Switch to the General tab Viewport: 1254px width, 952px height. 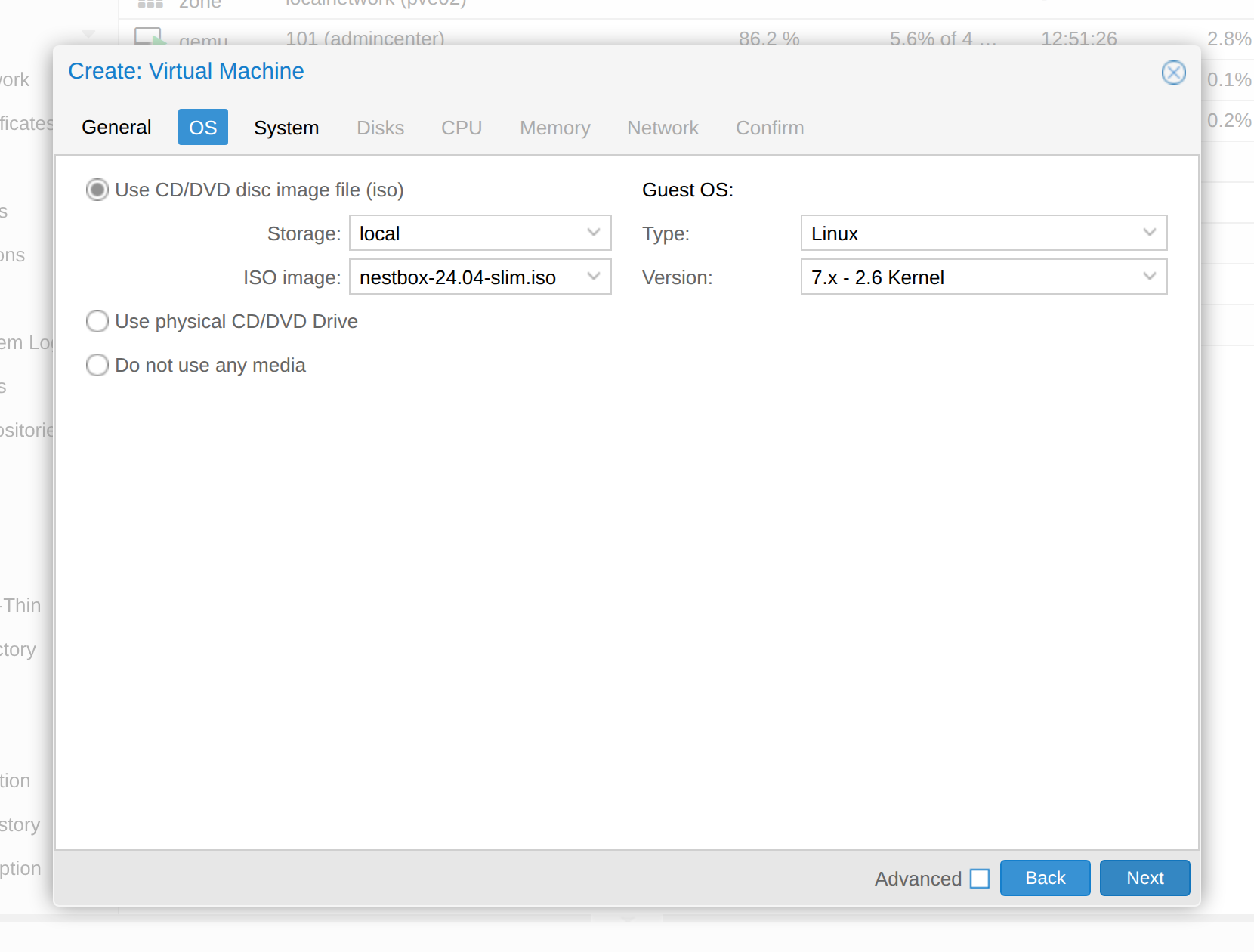tap(116, 127)
